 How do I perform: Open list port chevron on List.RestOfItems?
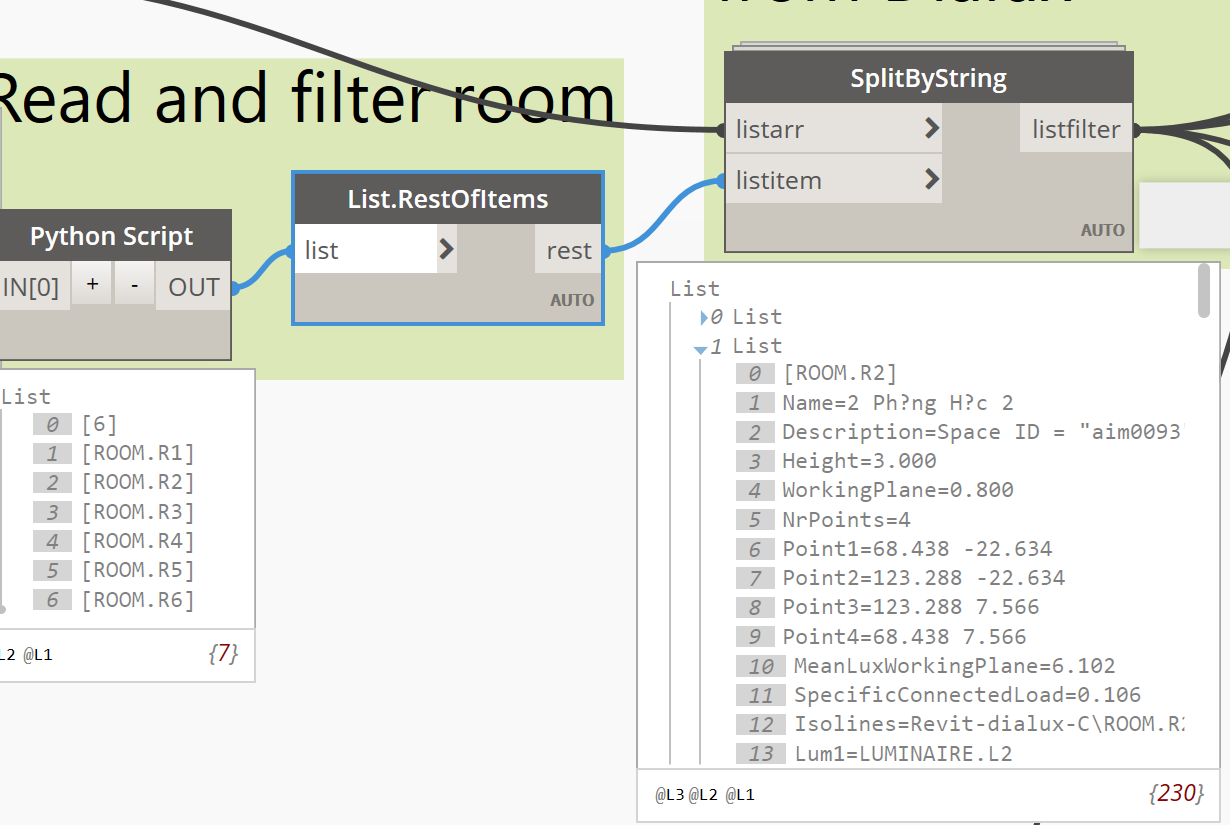pos(446,249)
